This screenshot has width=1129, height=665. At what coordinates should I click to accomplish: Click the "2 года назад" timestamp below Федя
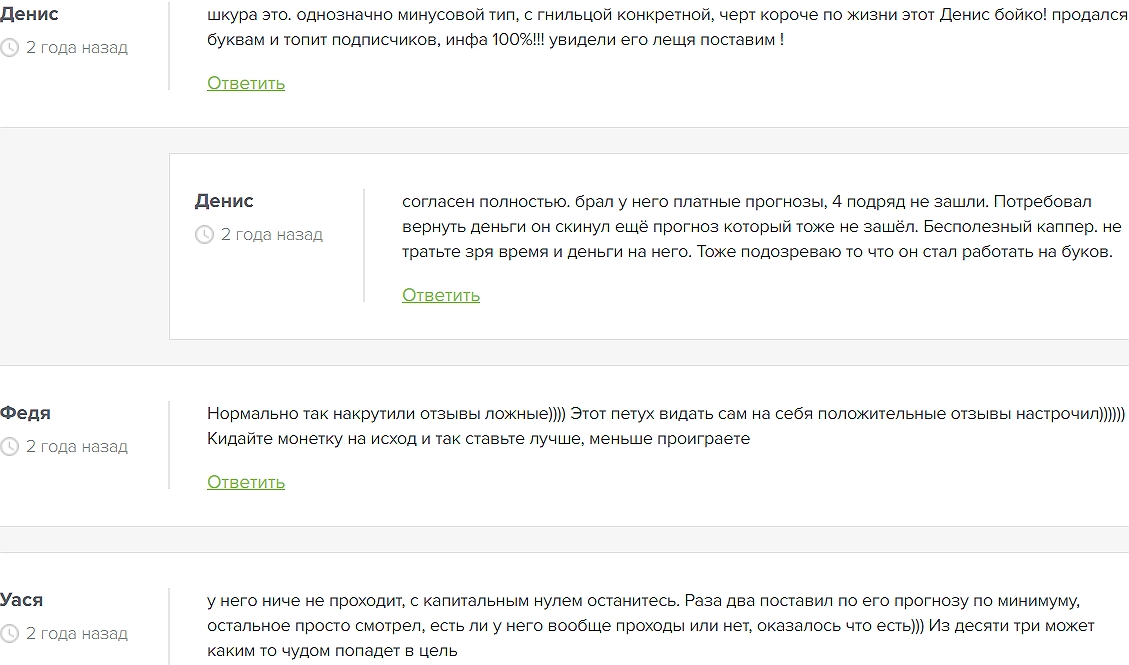77,447
